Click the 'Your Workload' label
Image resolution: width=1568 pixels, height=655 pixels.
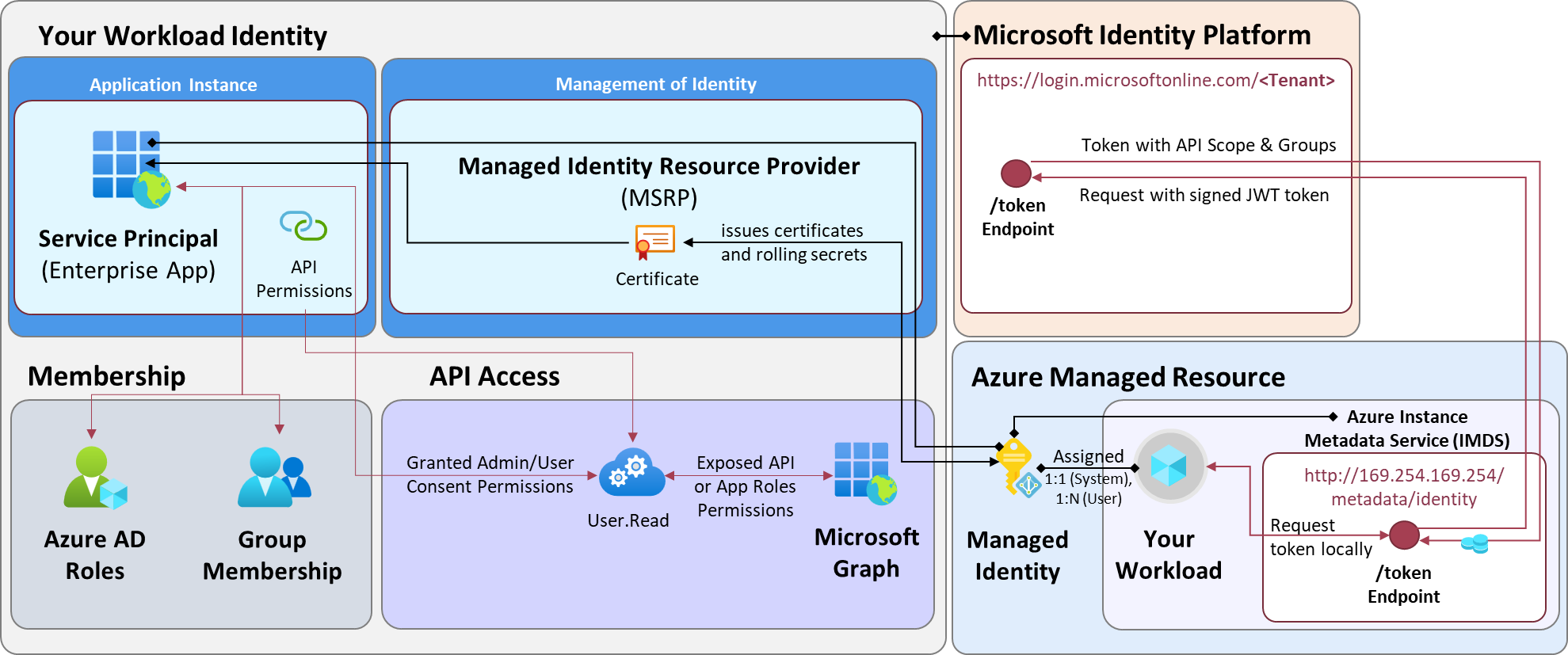(x=1169, y=554)
